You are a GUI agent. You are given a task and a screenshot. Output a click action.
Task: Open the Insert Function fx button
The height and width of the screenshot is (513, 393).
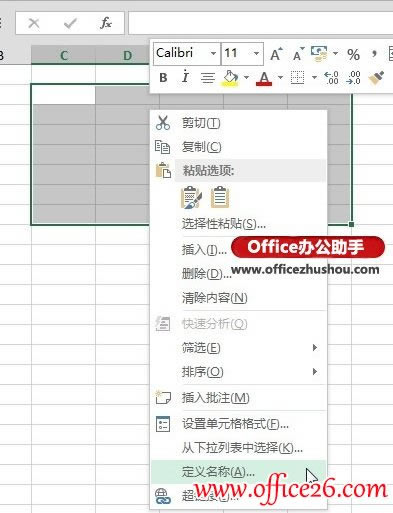click(106, 23)
